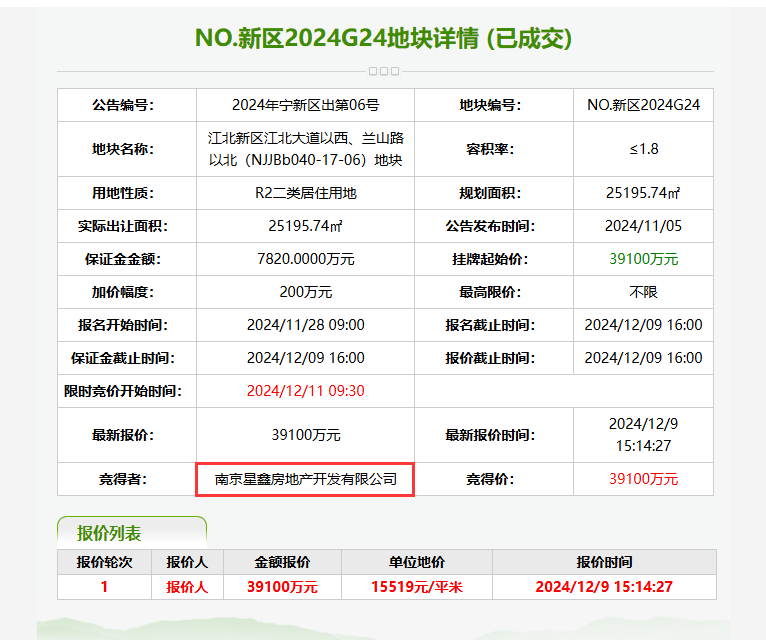The width and height of the screenshot is (766, 640).
Task: Click deposit amount 7820.0000万元
Action: (x=305, y=259)
